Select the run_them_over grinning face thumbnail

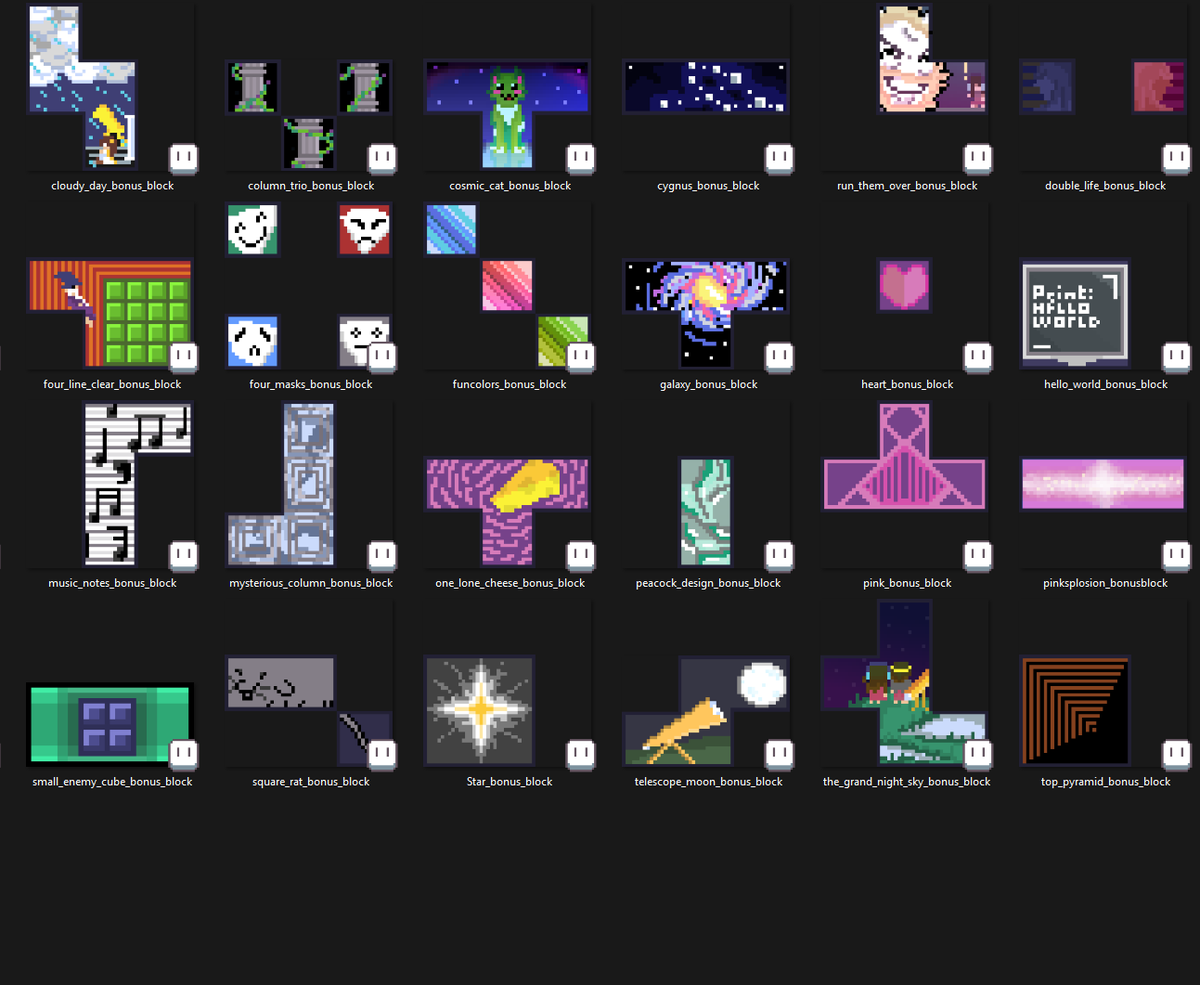coord(932,60)
